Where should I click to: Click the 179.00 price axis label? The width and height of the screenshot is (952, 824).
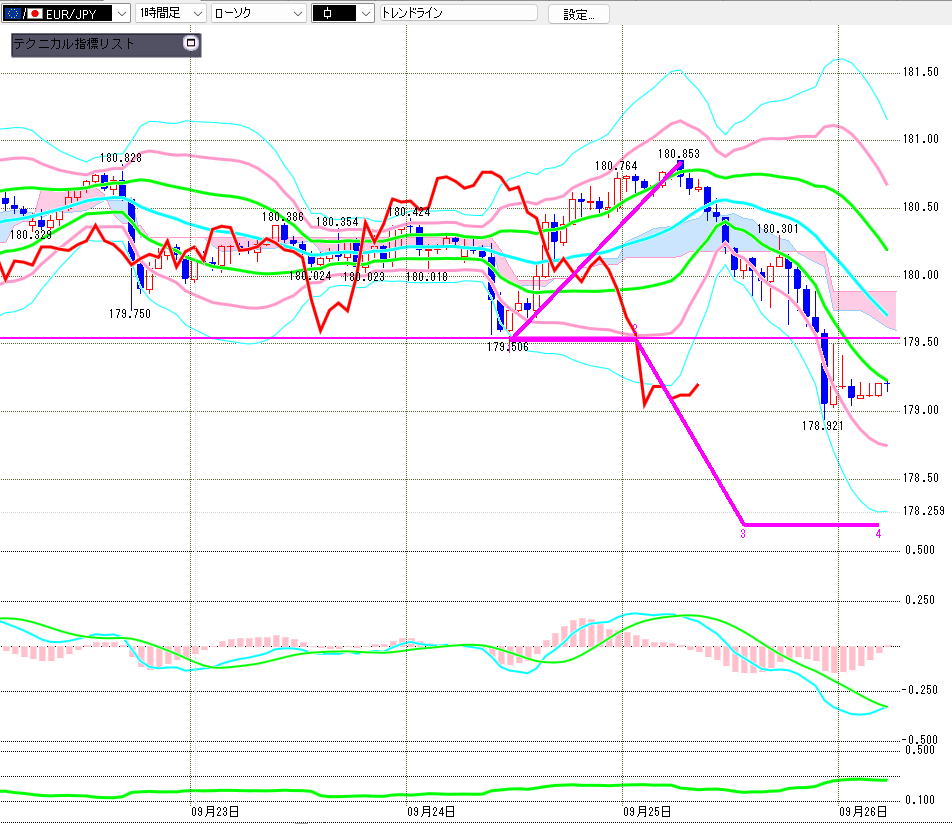(x=920, y=410)
